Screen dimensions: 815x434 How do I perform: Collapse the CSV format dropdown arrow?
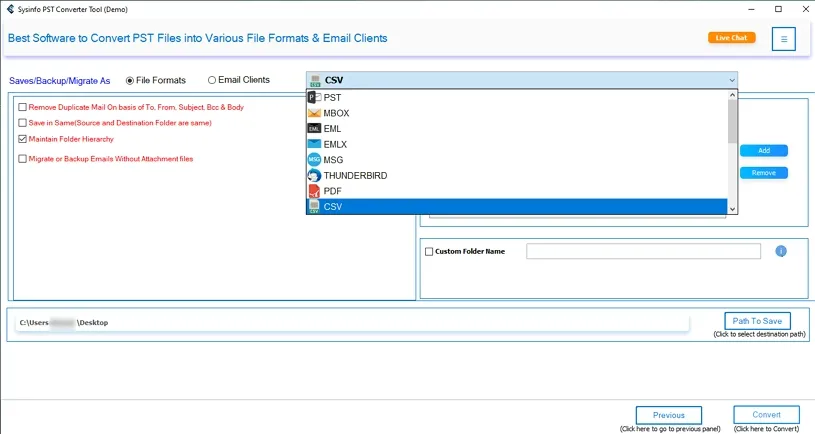click(x=732, y=80)
